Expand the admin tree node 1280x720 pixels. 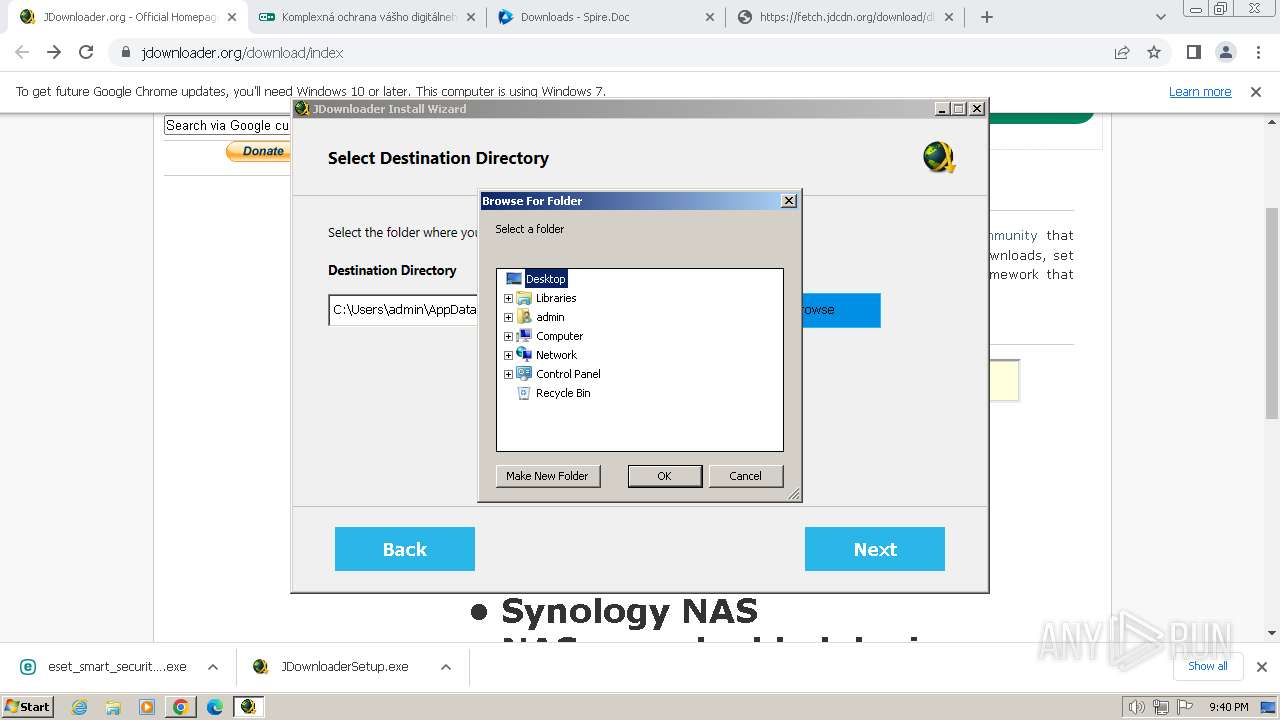[x=508, y=317]
